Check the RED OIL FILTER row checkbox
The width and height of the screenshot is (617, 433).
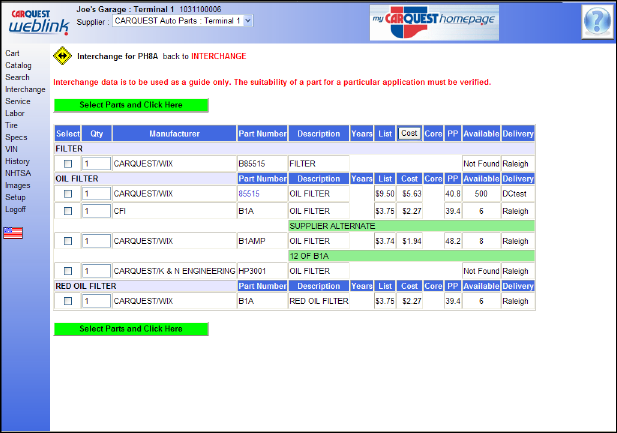click(68, 301)
